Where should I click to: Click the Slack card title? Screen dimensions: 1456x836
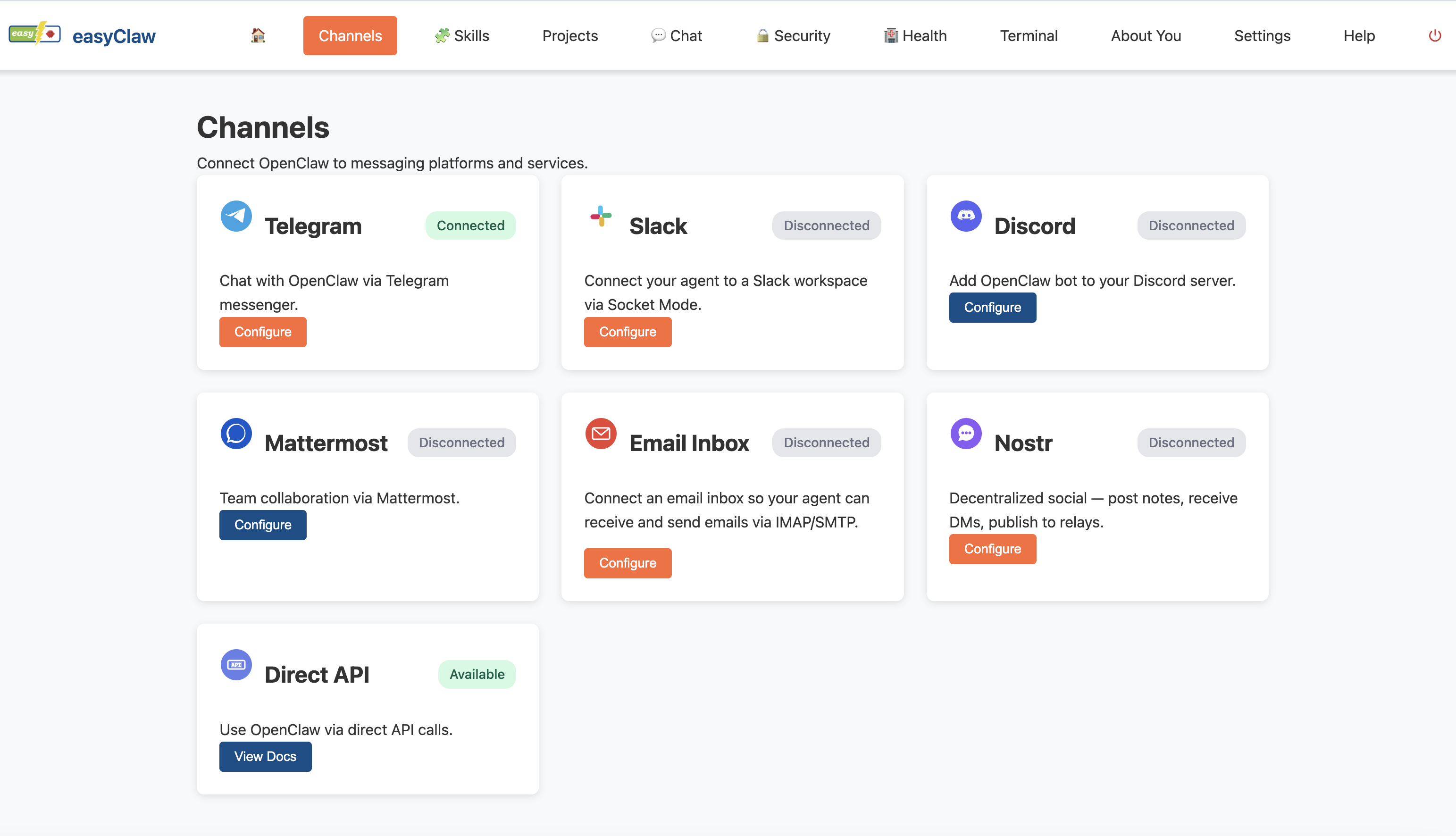[658, 226]
